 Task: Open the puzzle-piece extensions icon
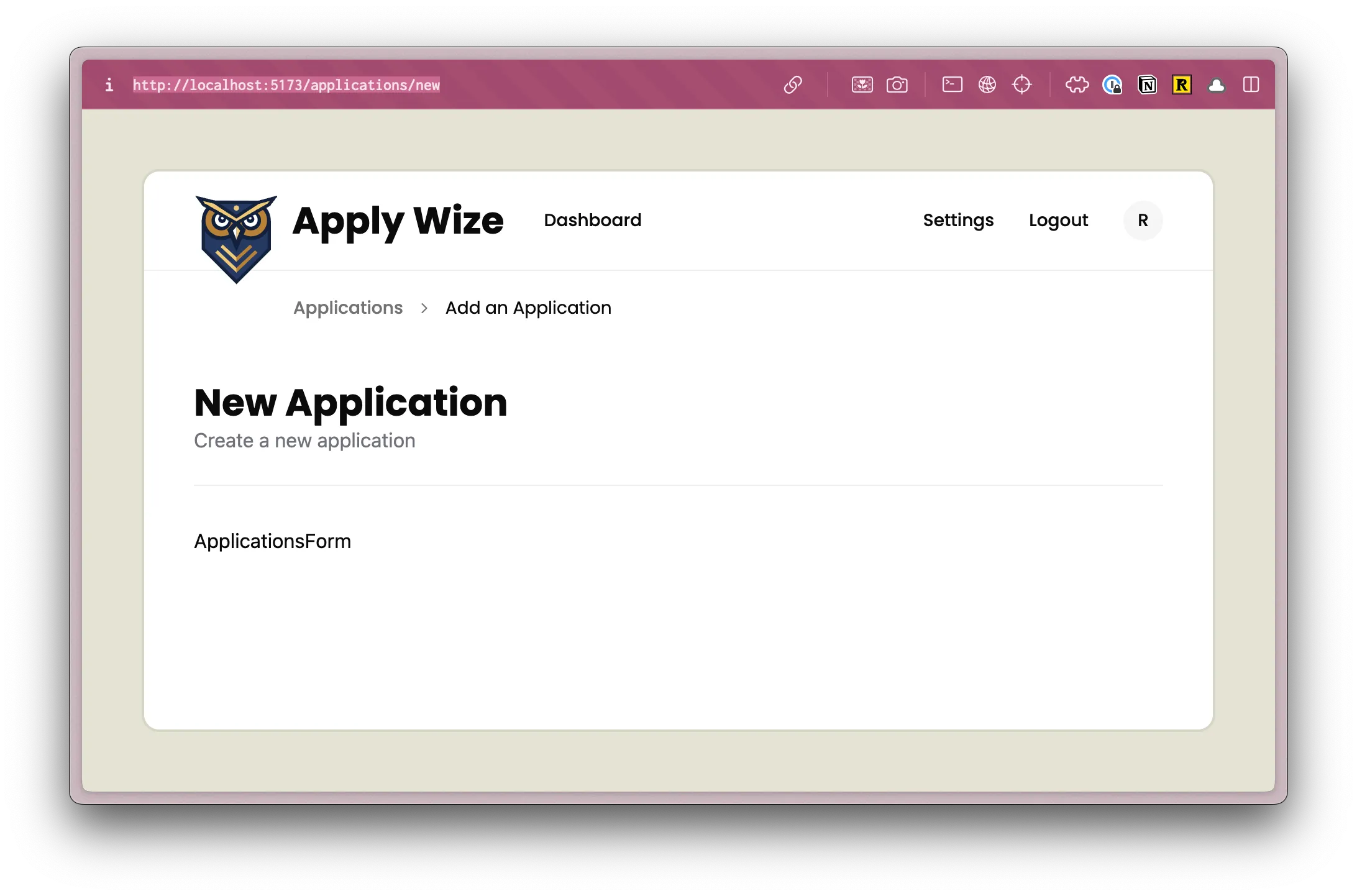tap(1077, 85)
